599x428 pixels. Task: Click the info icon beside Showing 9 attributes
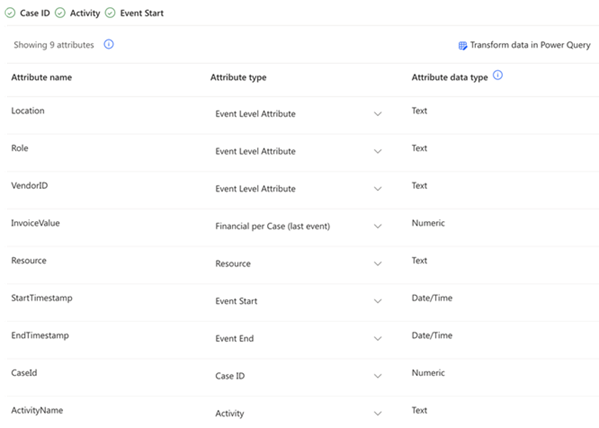[109, 44]
